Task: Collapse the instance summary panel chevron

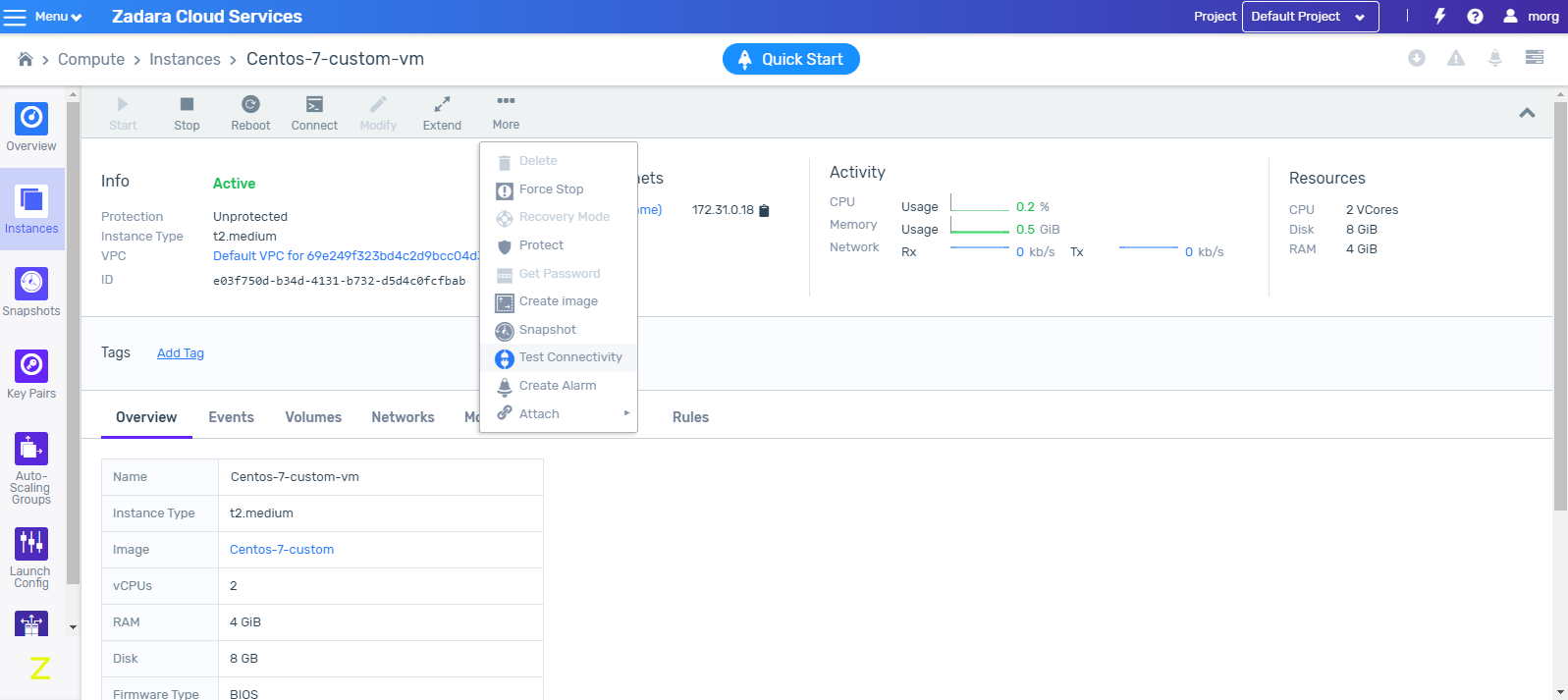Action: point(1527,113)
